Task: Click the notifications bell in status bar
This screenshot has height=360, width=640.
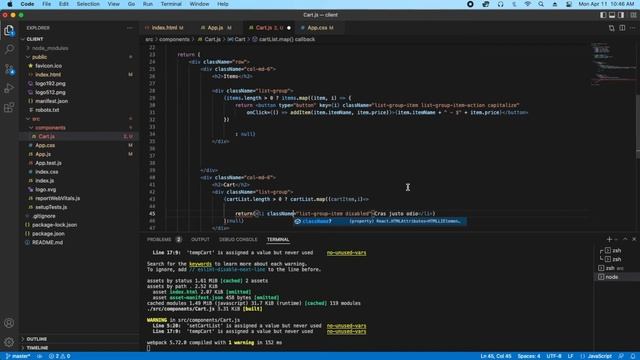Action: [x=633, y=356]
